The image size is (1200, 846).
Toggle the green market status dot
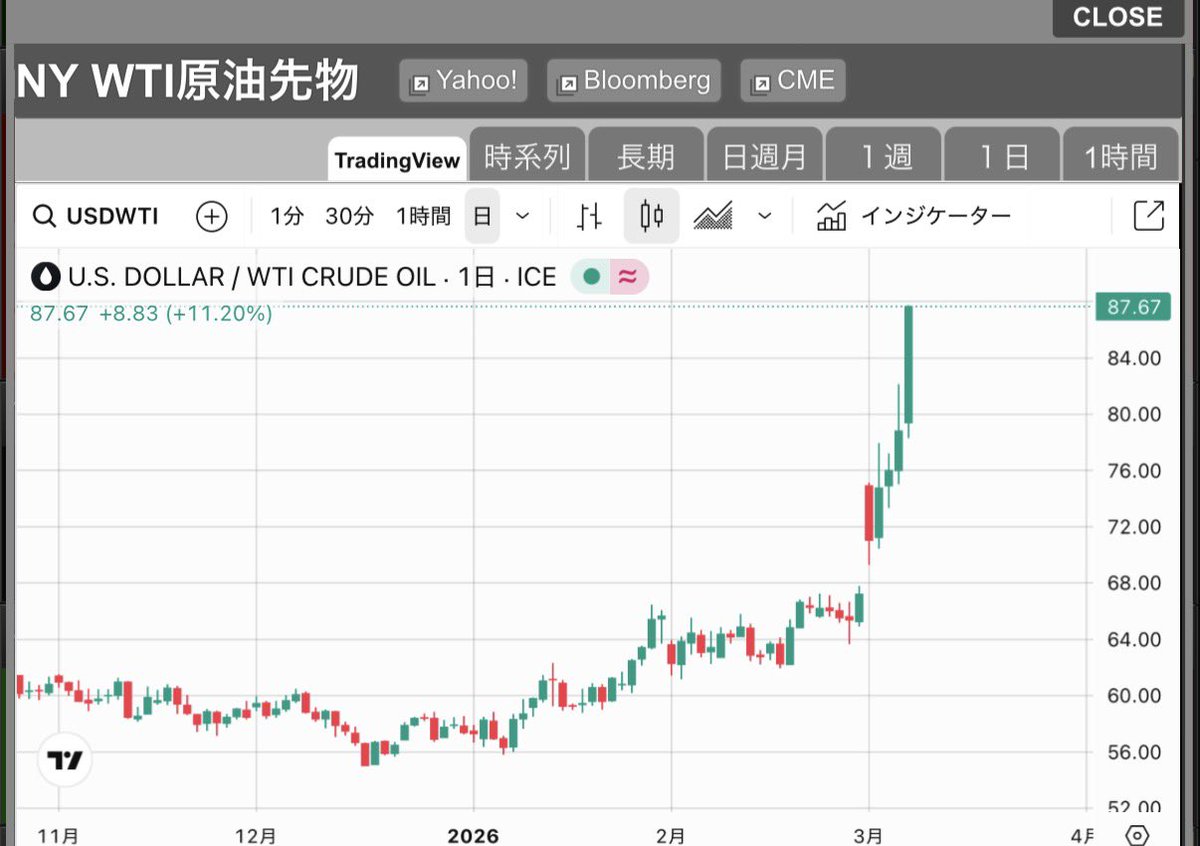click(x=591, y=277)
